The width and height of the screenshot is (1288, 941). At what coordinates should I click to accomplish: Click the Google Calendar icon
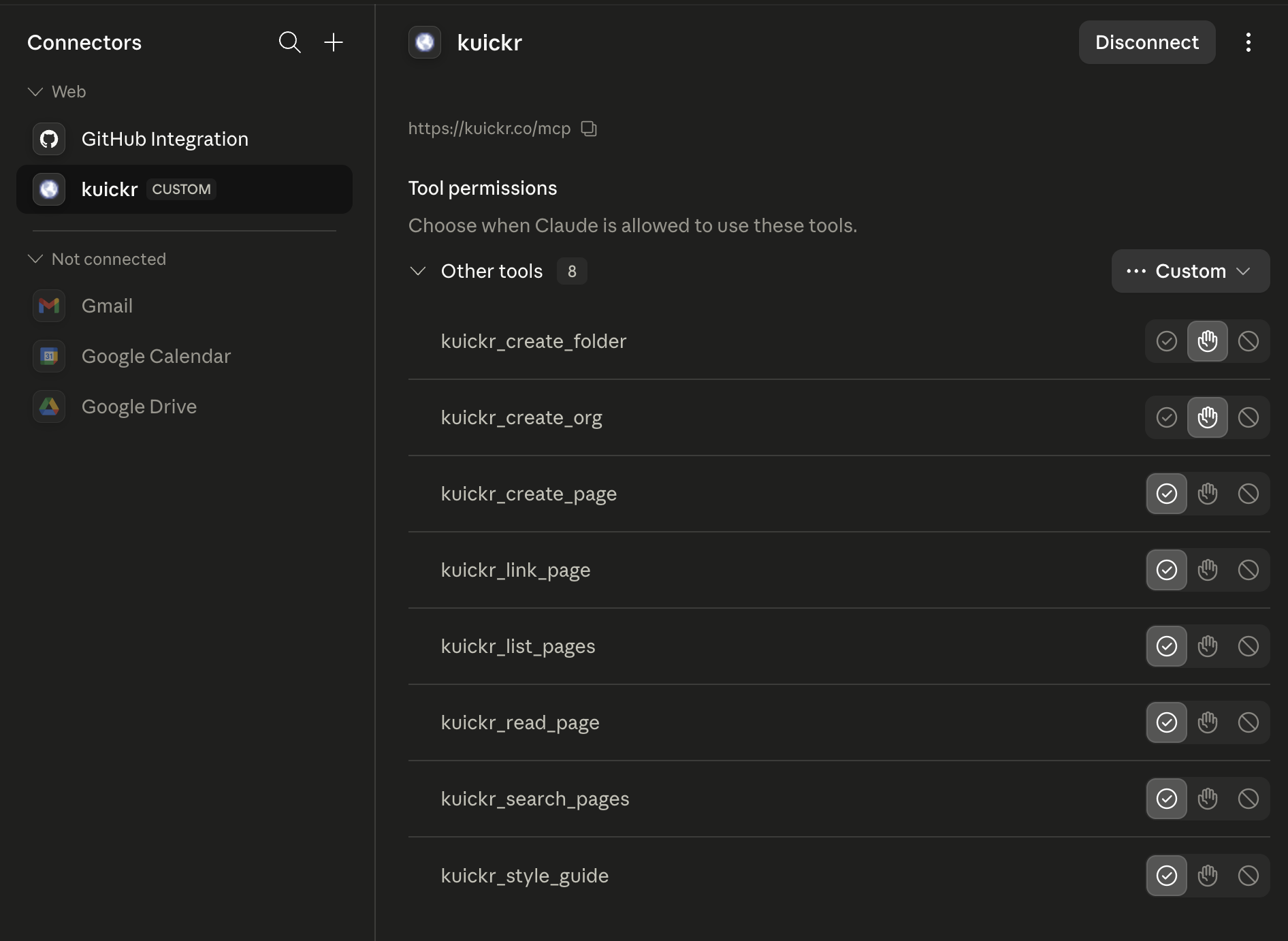tap(49, 356)
